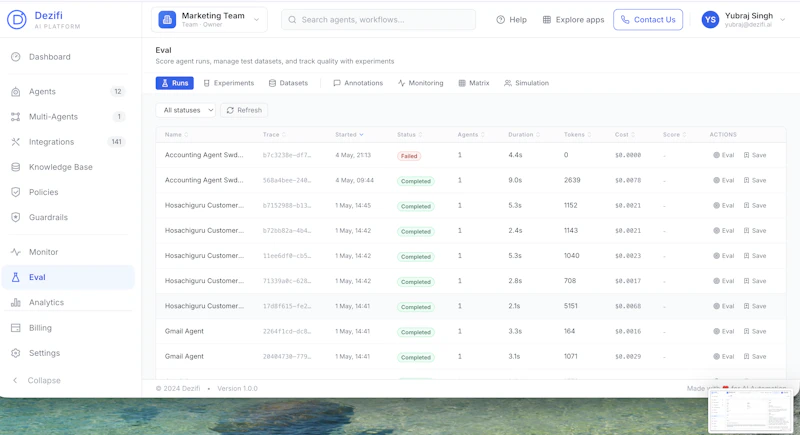The height and width of the screenshot is (435, 800).
Task: Switch to the Annotations tab
Action: tap(358, 83)
